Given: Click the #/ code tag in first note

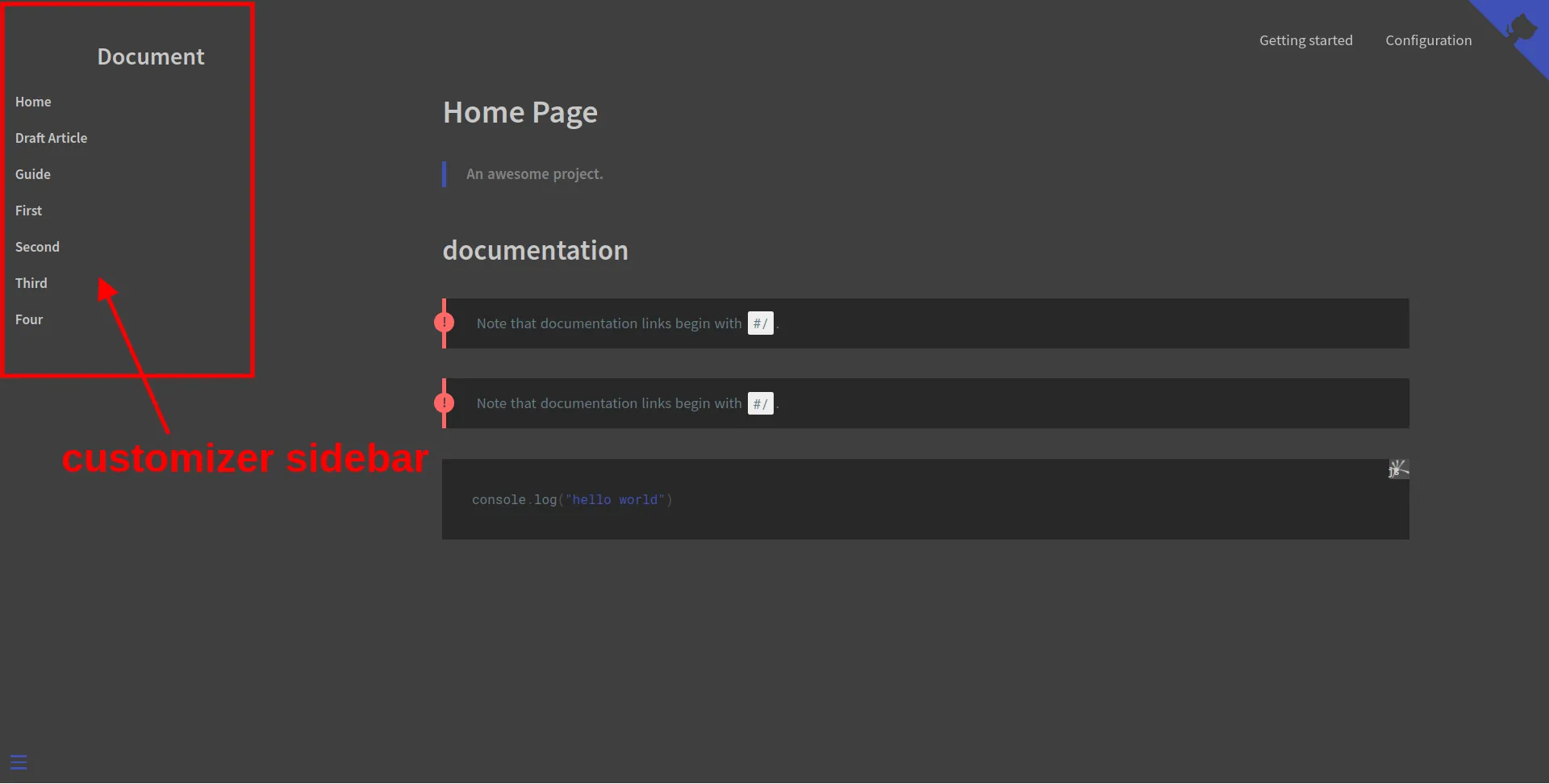Looking at the screenshot, I should [x=760, y=323].
